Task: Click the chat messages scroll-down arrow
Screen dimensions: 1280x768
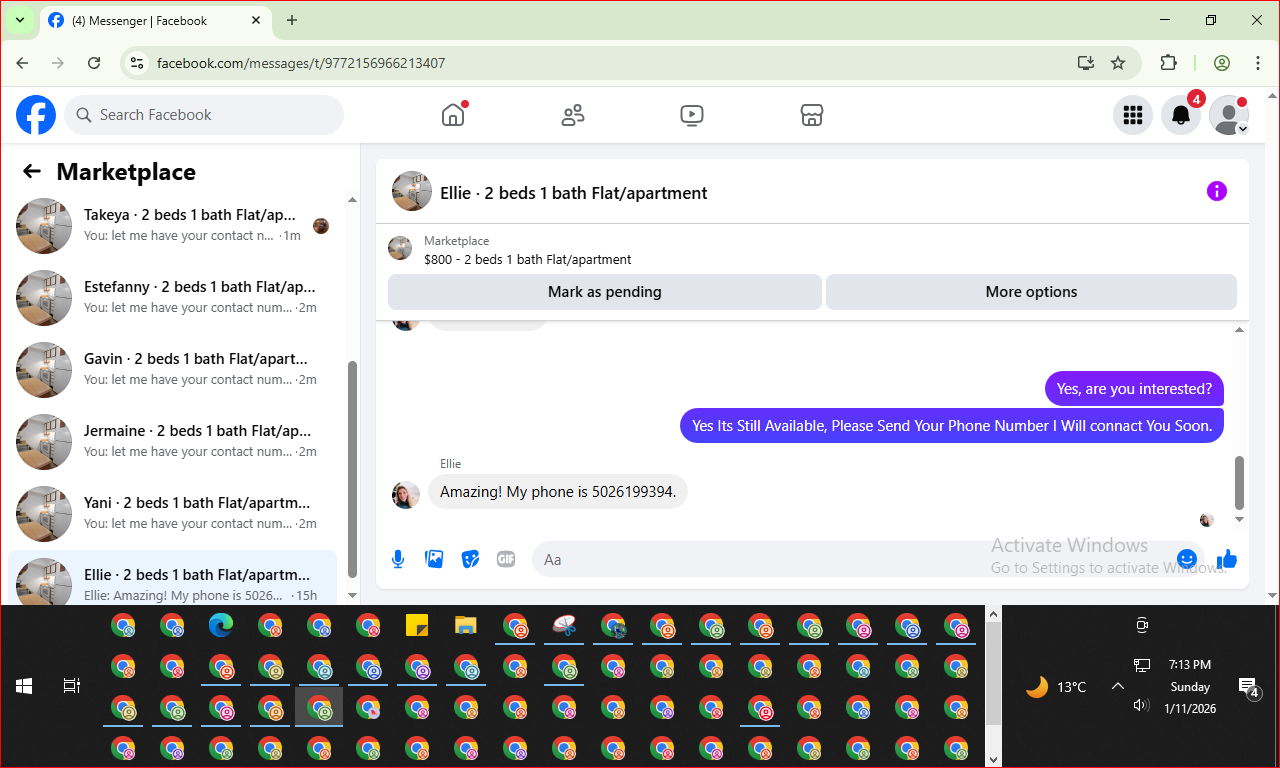Action: pos(1240,519)
